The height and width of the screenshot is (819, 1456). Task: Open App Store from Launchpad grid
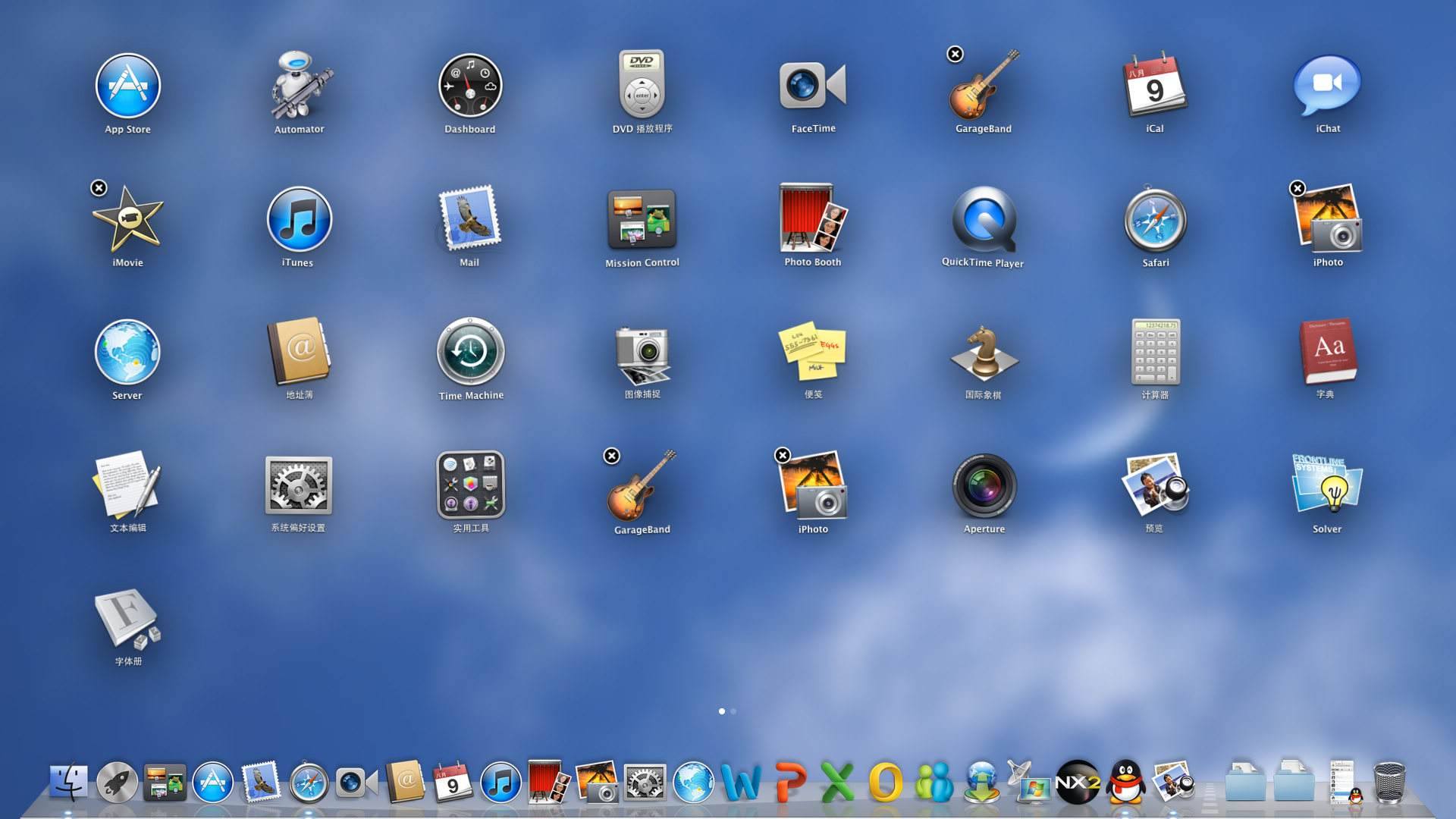click(127, 86)
